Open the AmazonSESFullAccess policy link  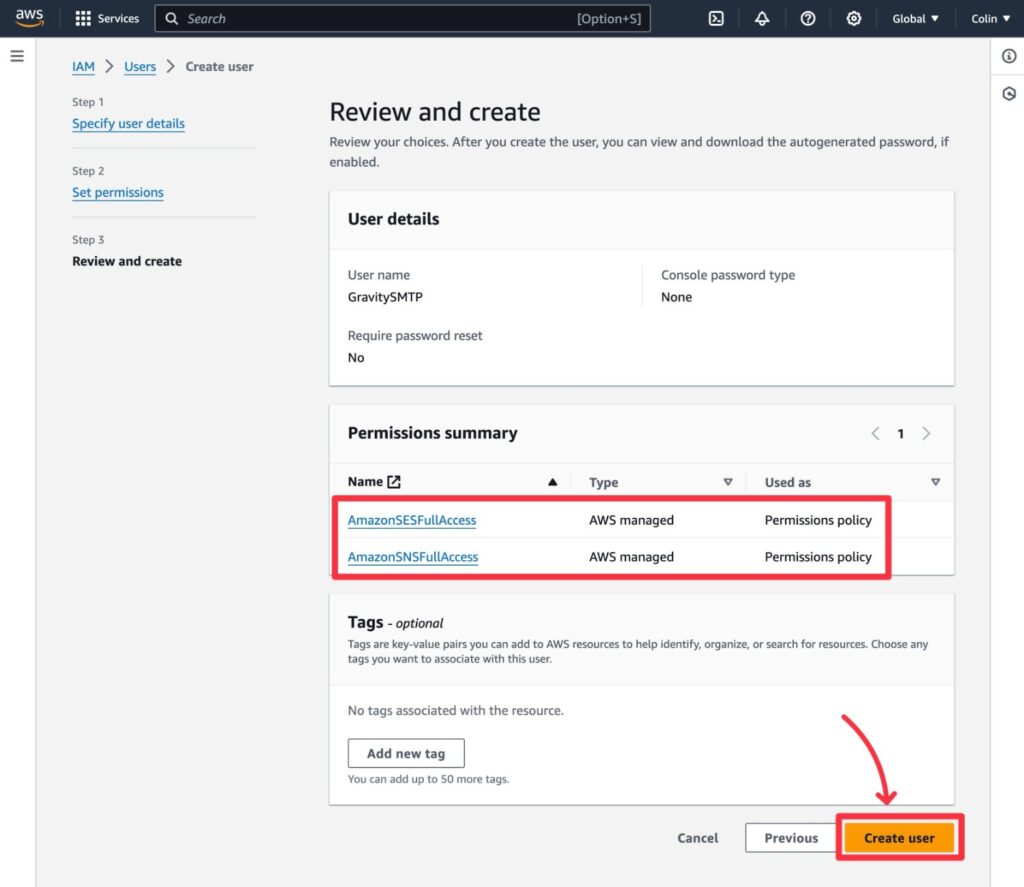[x=411, y=519]
